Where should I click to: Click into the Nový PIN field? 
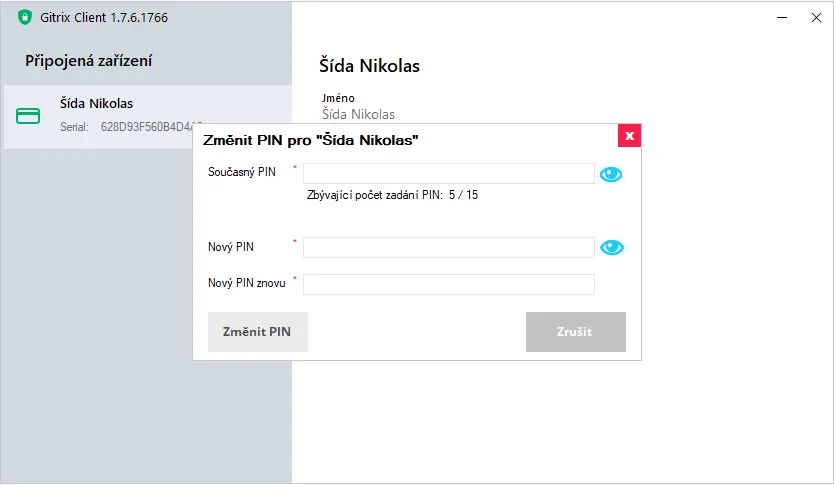448,247
